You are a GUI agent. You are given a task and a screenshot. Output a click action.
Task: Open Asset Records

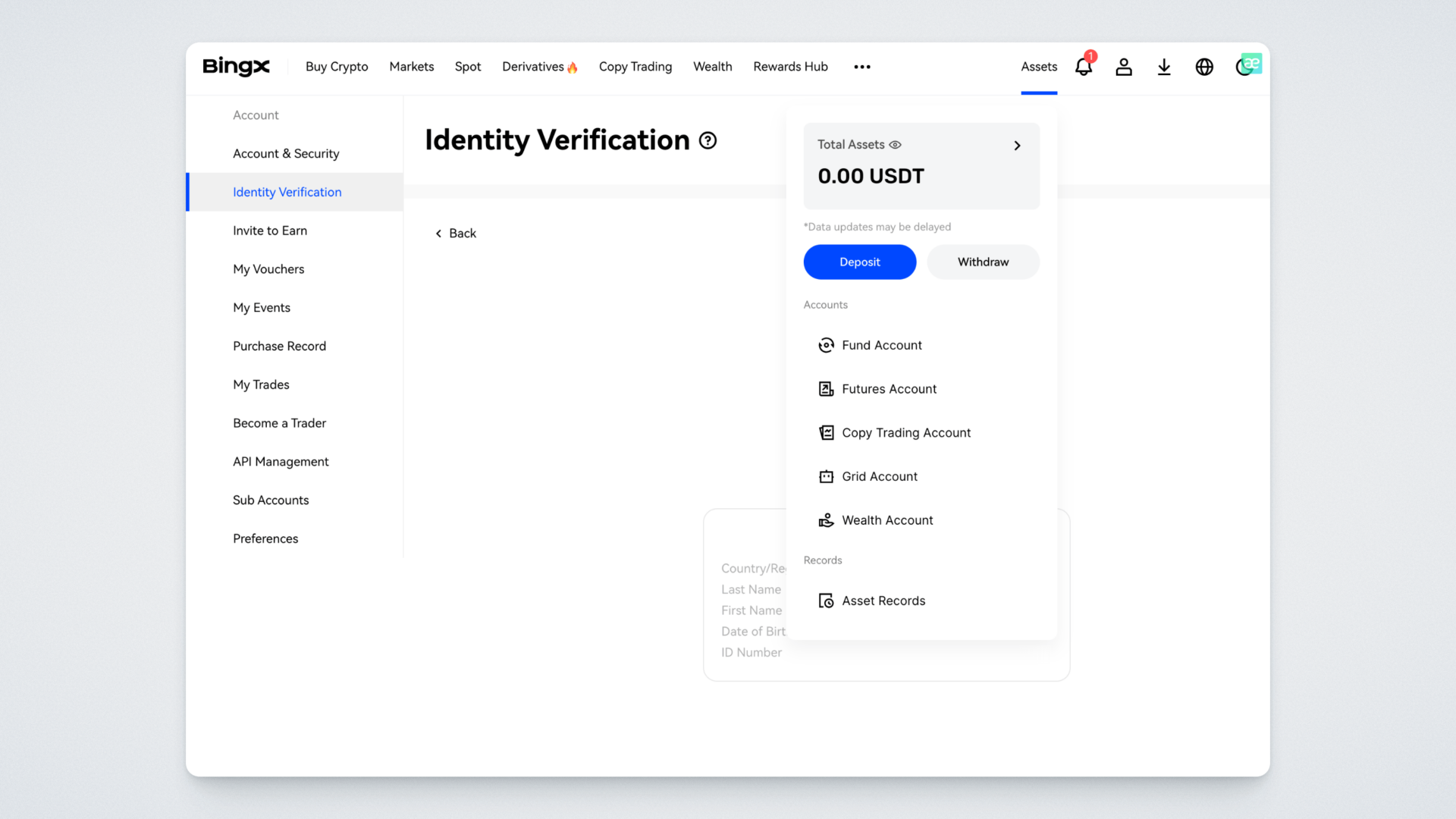(883, 601)
